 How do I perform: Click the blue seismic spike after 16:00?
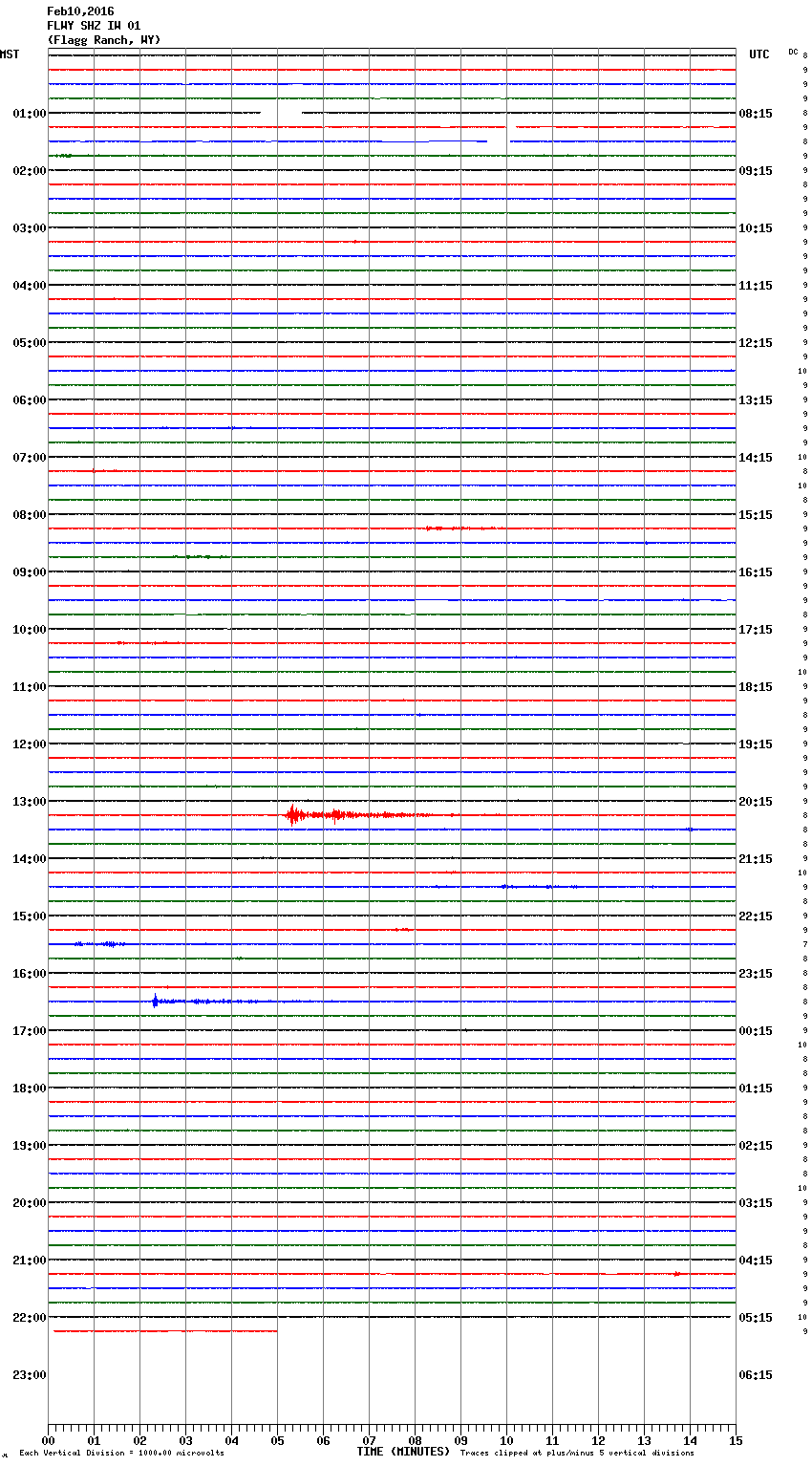[x=155, y=1002]
